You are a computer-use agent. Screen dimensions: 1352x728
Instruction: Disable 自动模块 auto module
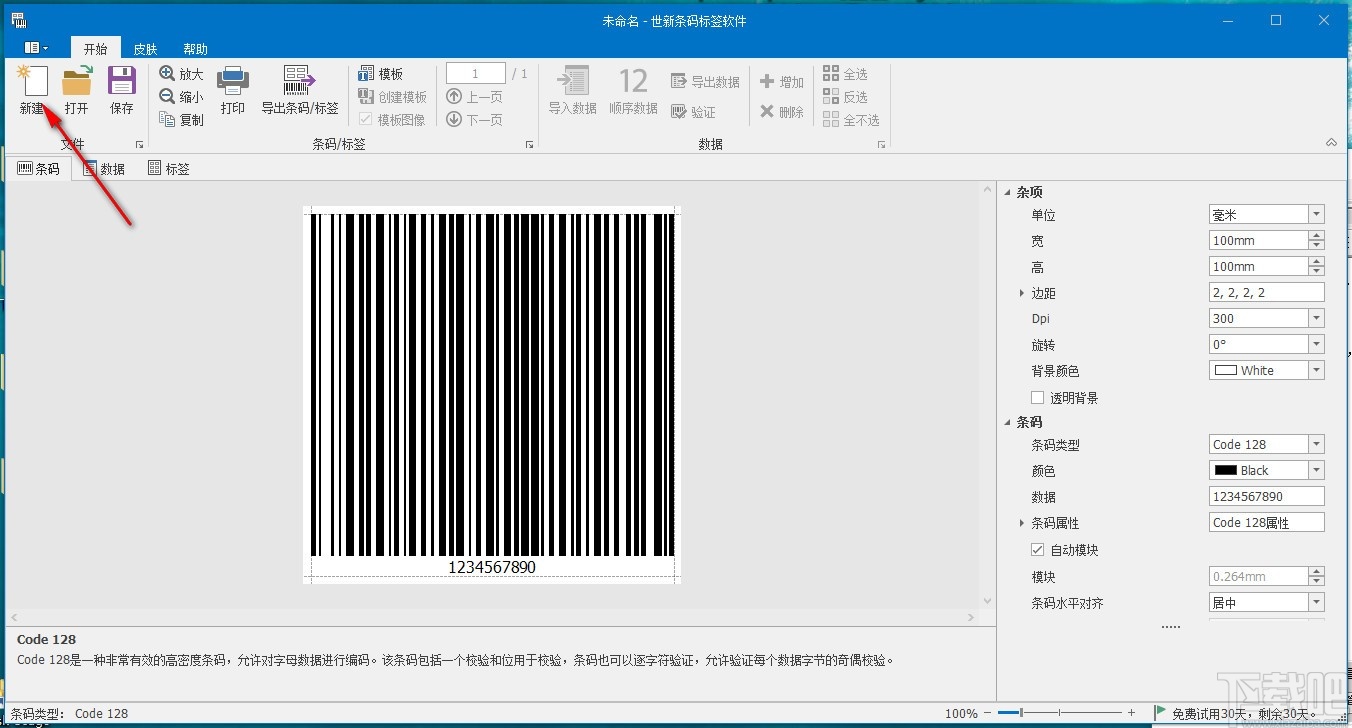coord(1038,549)
